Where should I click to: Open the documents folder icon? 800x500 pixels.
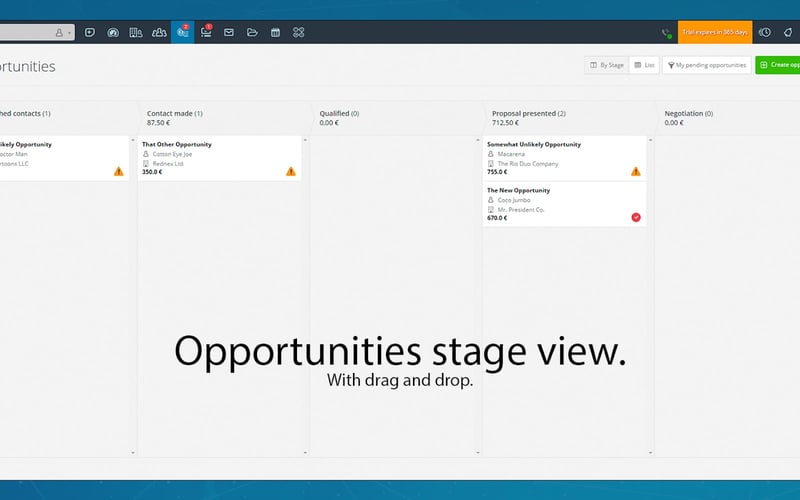252,33
